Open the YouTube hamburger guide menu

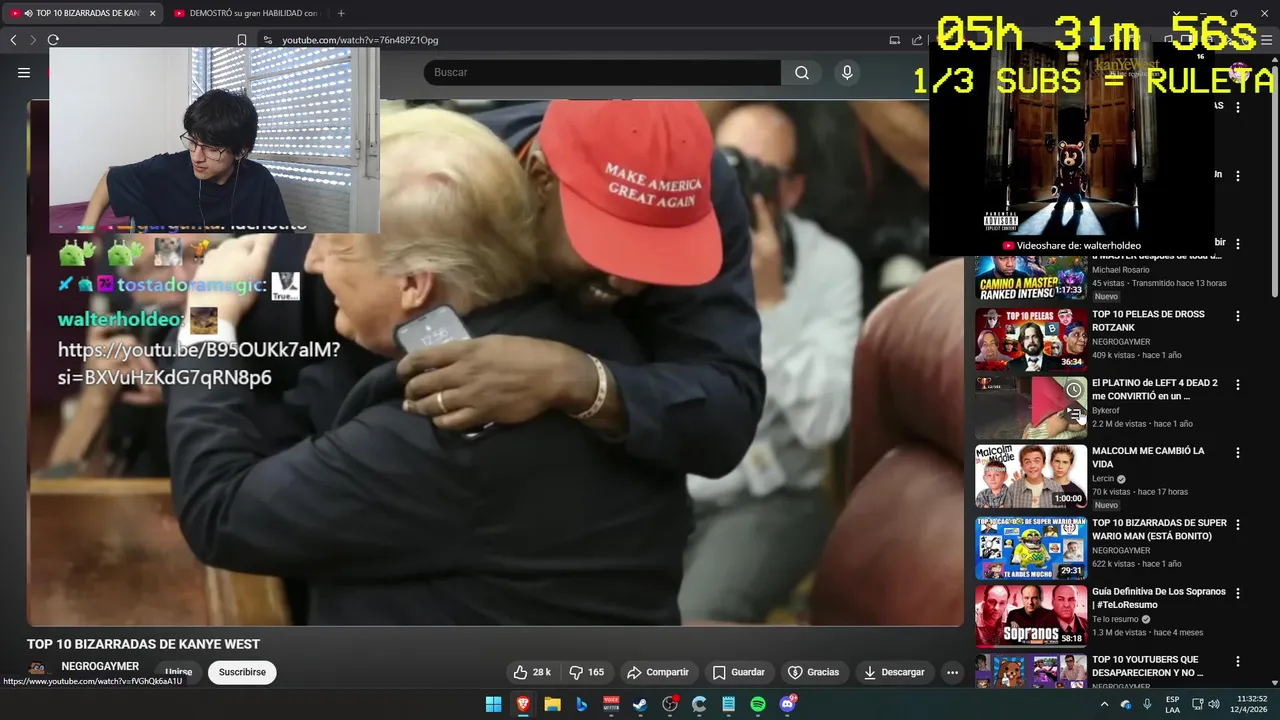(x=24, y=72)
